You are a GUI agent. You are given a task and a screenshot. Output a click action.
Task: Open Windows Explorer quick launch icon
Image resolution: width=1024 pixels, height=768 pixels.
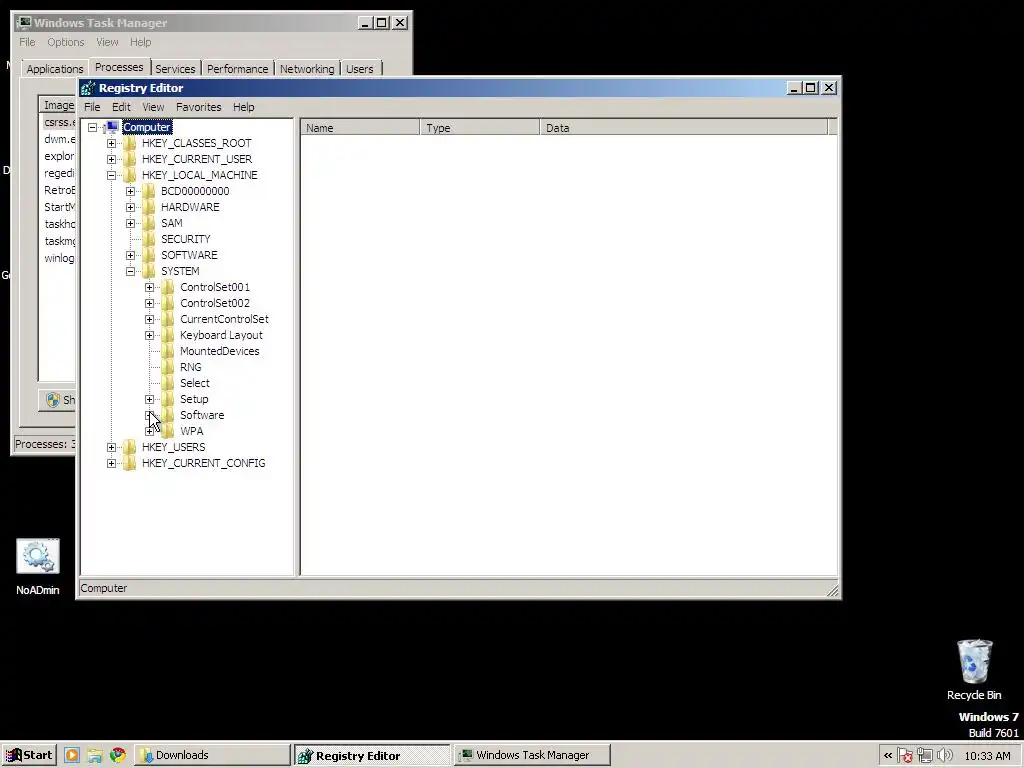(95, 756)
